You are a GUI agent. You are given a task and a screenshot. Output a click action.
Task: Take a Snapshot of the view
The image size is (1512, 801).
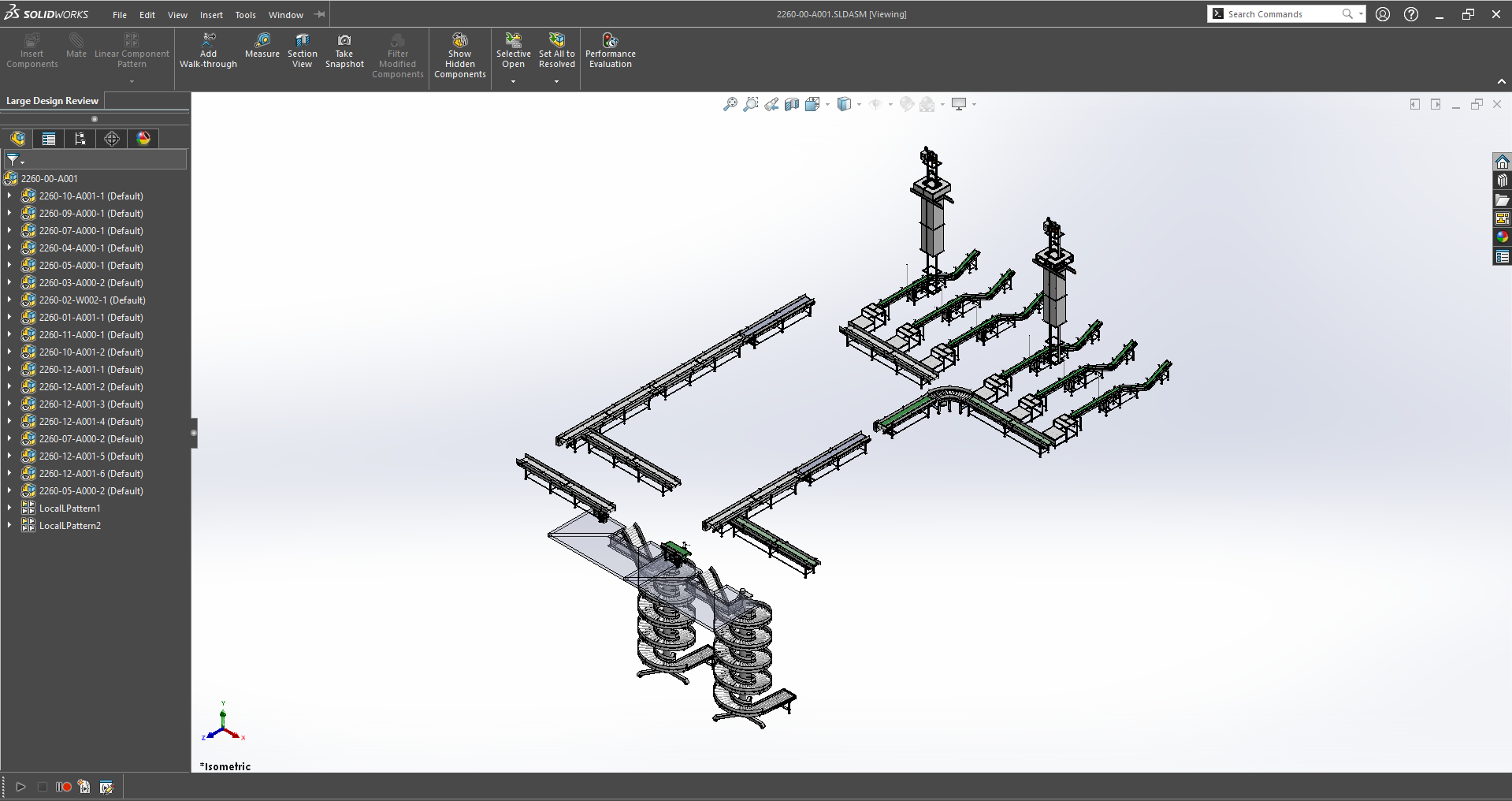(344, 41)
